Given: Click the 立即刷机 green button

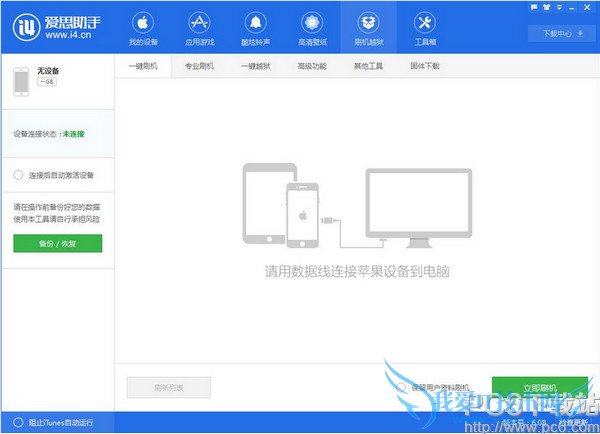Looking at the screenshot, I should coord(540,388).
